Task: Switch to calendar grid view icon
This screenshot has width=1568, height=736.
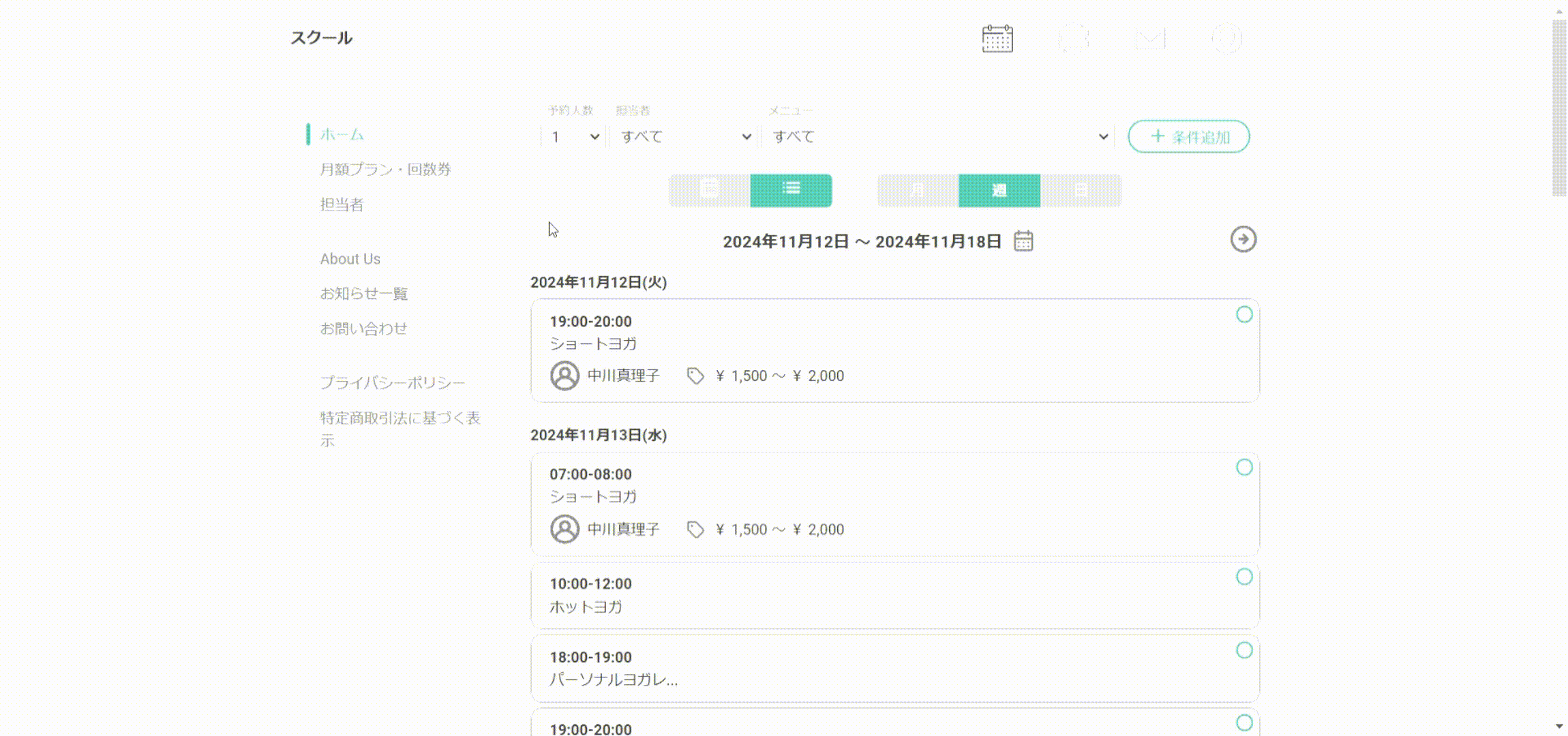Action: (710, 190)
